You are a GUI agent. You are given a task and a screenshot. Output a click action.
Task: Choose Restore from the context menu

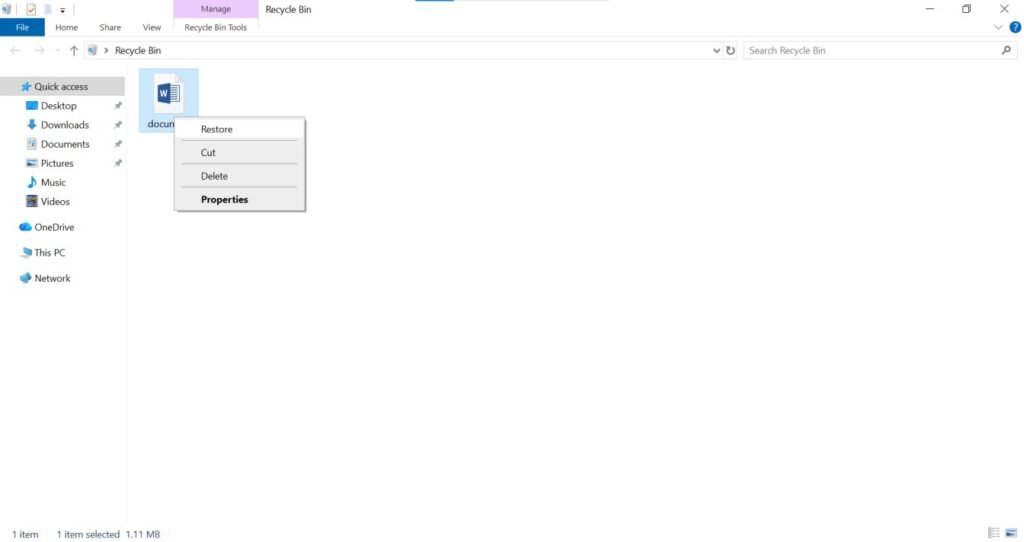(216, 129)
